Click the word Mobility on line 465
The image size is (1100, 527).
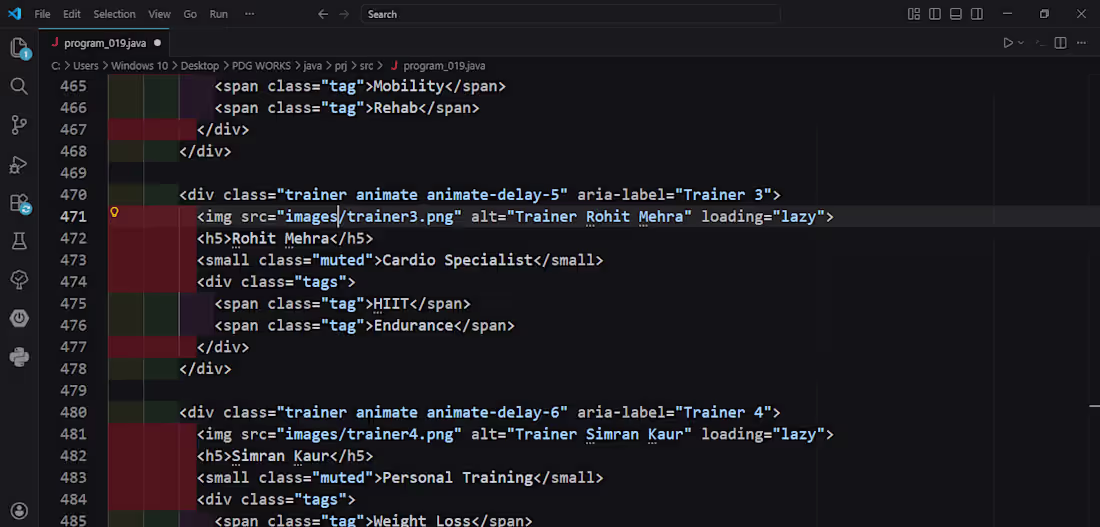click(x=409, y=86)
